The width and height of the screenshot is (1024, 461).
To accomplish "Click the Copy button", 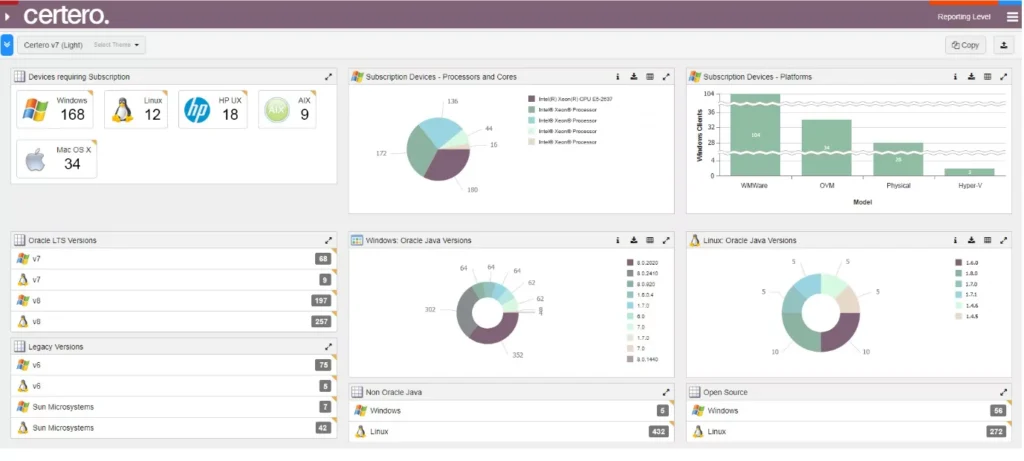I will pyautogui.click(x=965, y=45).
